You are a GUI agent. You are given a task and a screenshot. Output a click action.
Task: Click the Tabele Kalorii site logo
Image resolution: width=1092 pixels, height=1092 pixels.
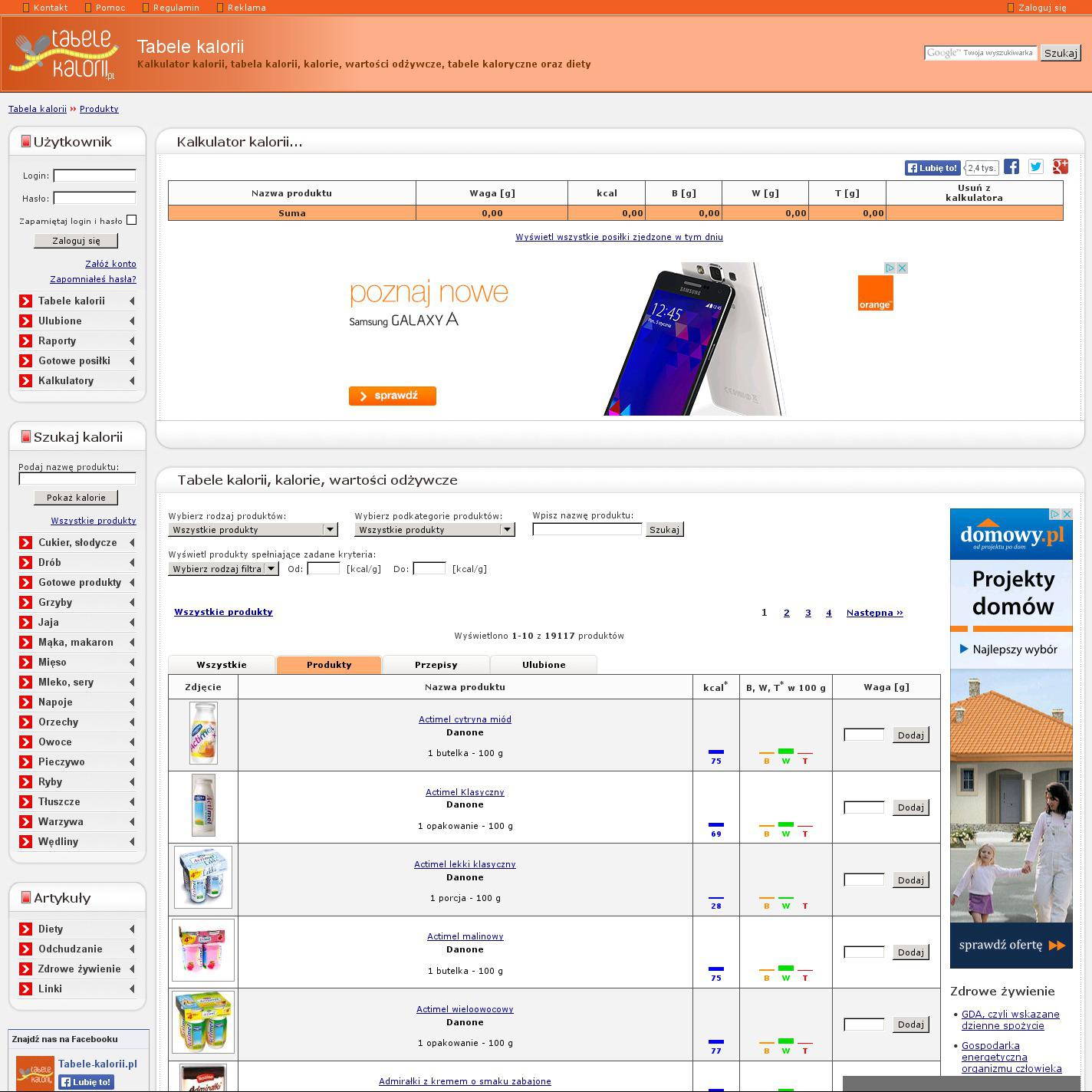click(64, 54)
